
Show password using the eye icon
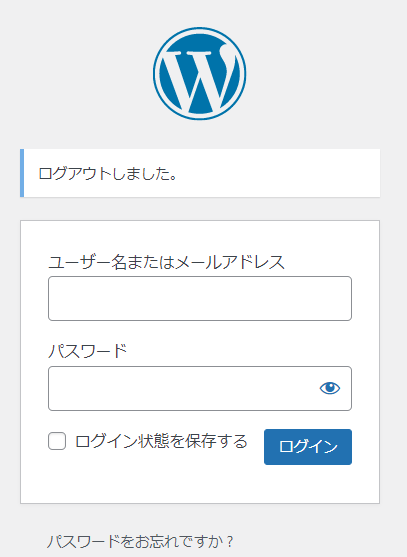coord(330,388)
